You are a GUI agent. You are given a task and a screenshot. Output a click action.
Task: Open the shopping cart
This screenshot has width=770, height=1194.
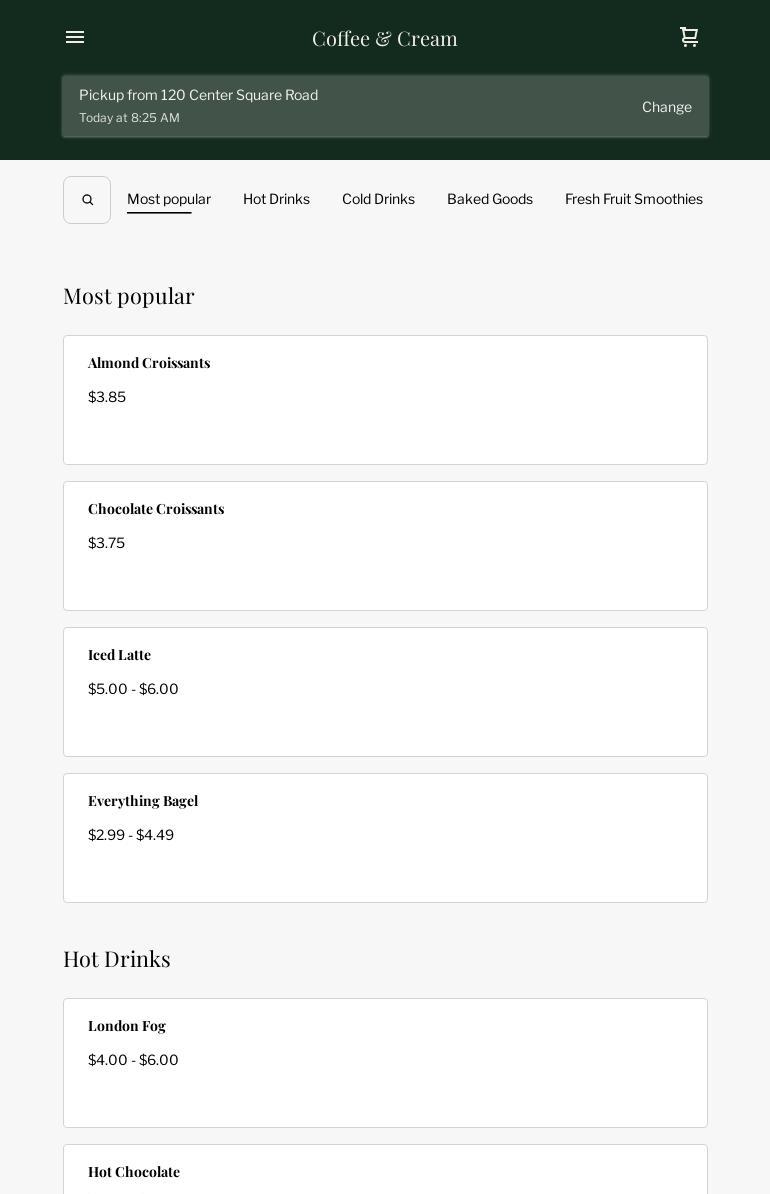[x=689, y=37]
